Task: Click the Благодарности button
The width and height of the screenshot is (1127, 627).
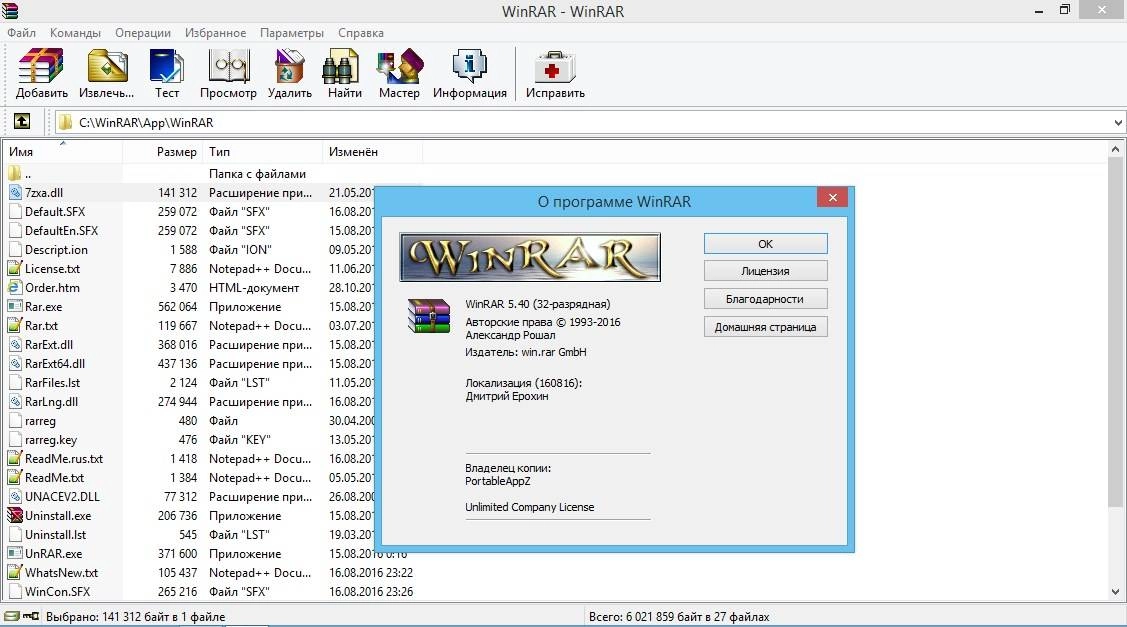Action: pos(765,299)
